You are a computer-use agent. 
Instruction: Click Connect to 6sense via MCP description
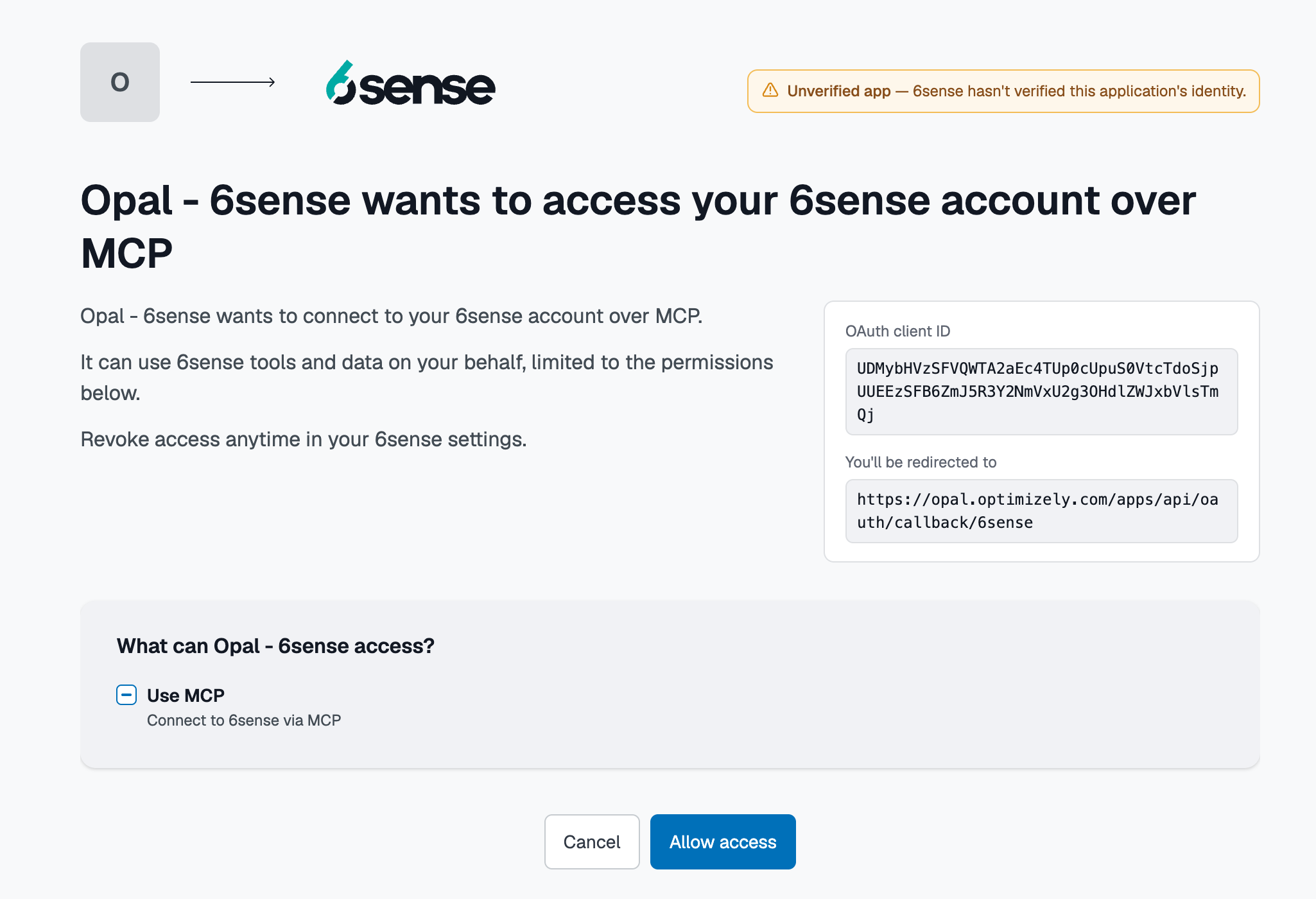244,720
